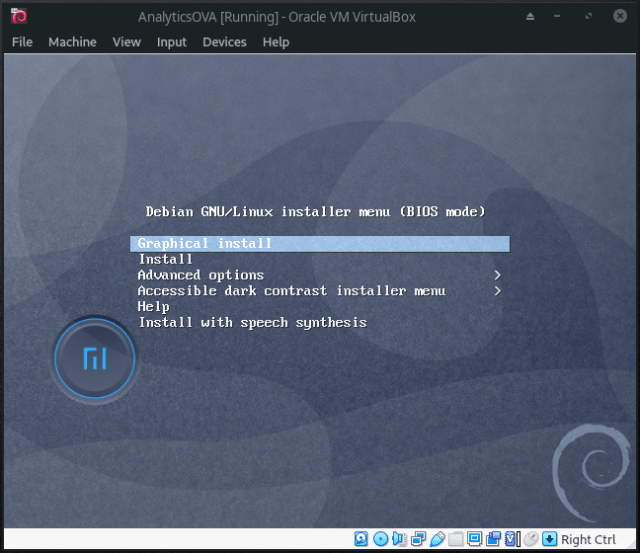The width and height of the screenshot is (640, 553).
Task: Expand Accessible dark contrast installer menu arrow
Action: (497, 291)
